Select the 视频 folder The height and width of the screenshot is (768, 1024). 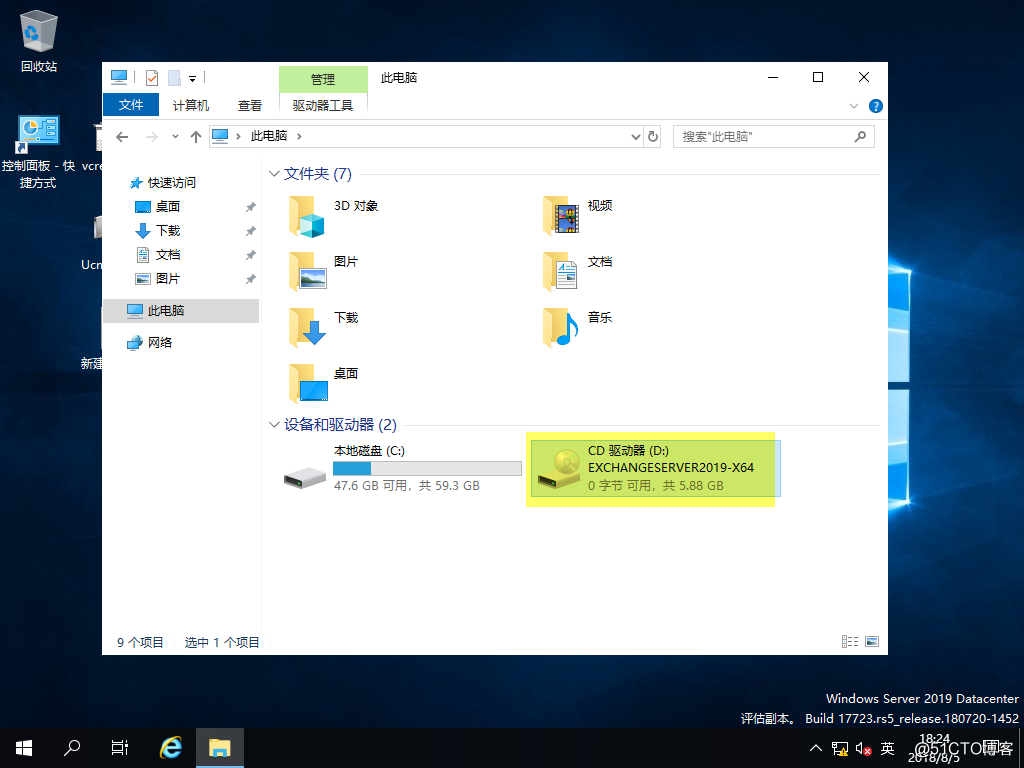pos(578,215)
